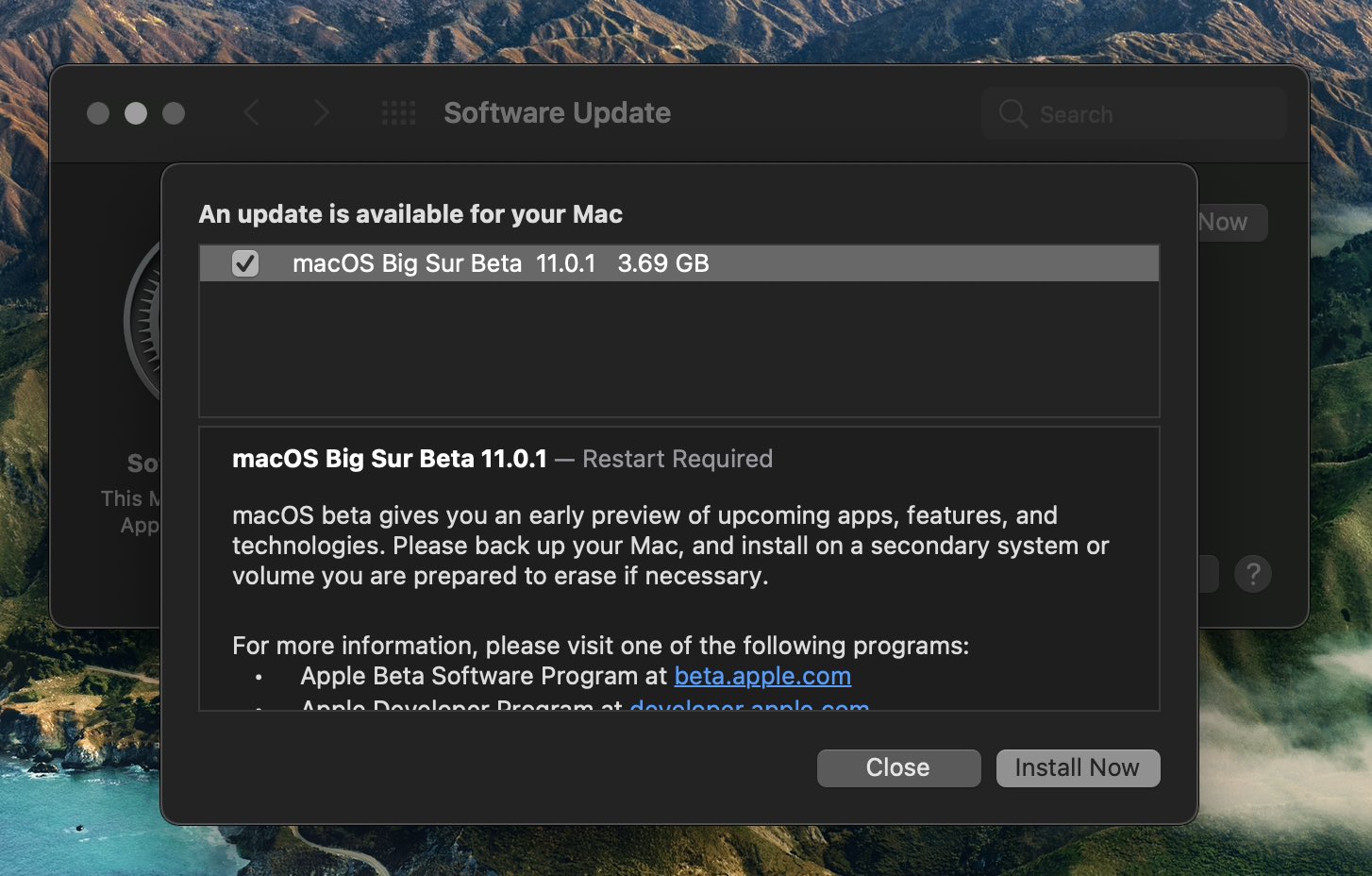The width and height of the screenshot is (1372, 876).
Task: Click the 3.69 GB size text
Action: [663, 263]
